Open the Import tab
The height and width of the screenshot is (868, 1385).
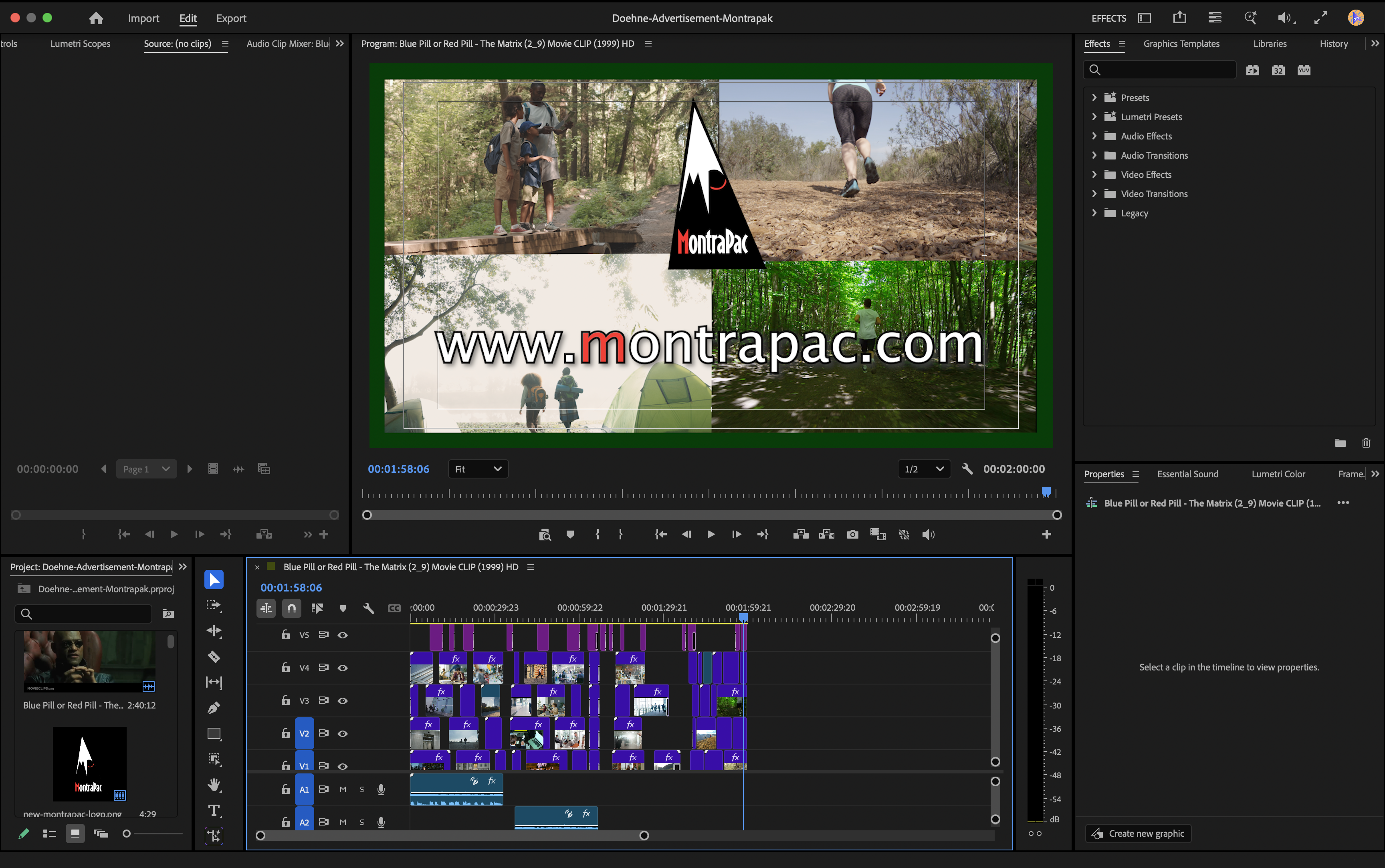(143, 18)
